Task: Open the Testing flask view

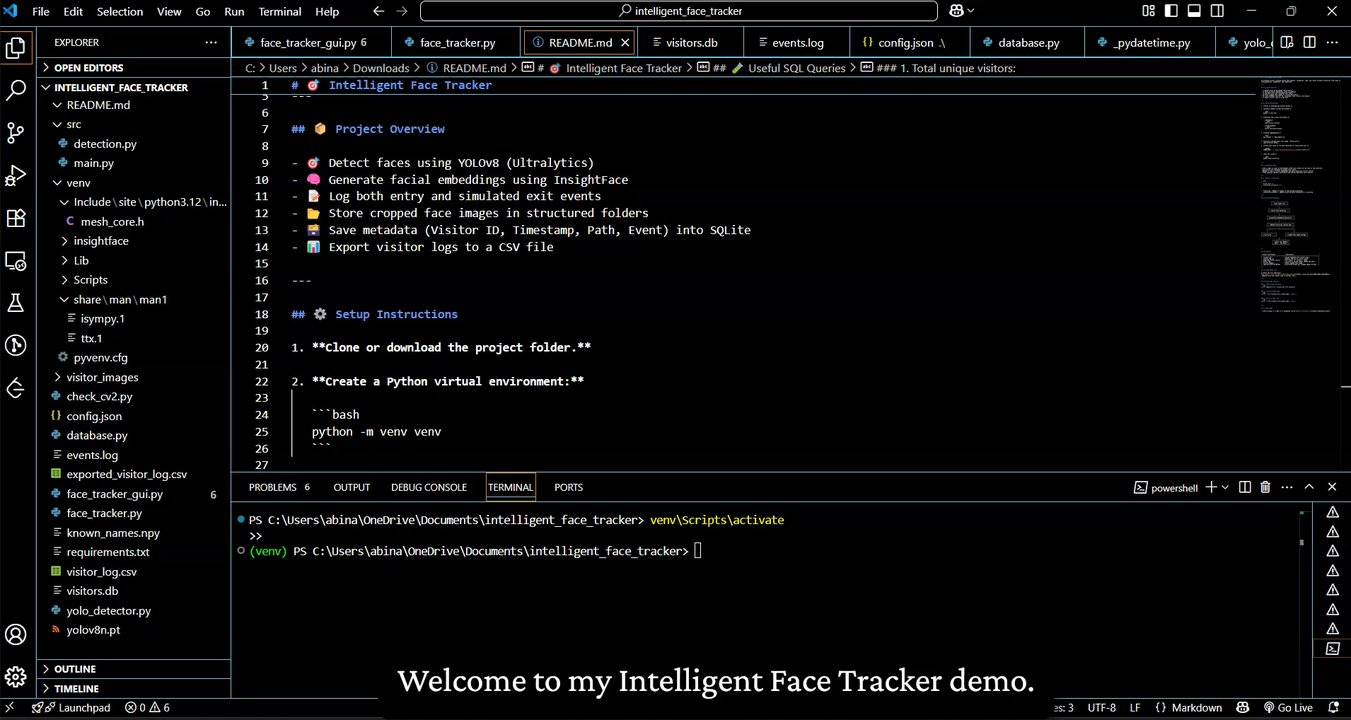Action: click(x=16, y=303)
